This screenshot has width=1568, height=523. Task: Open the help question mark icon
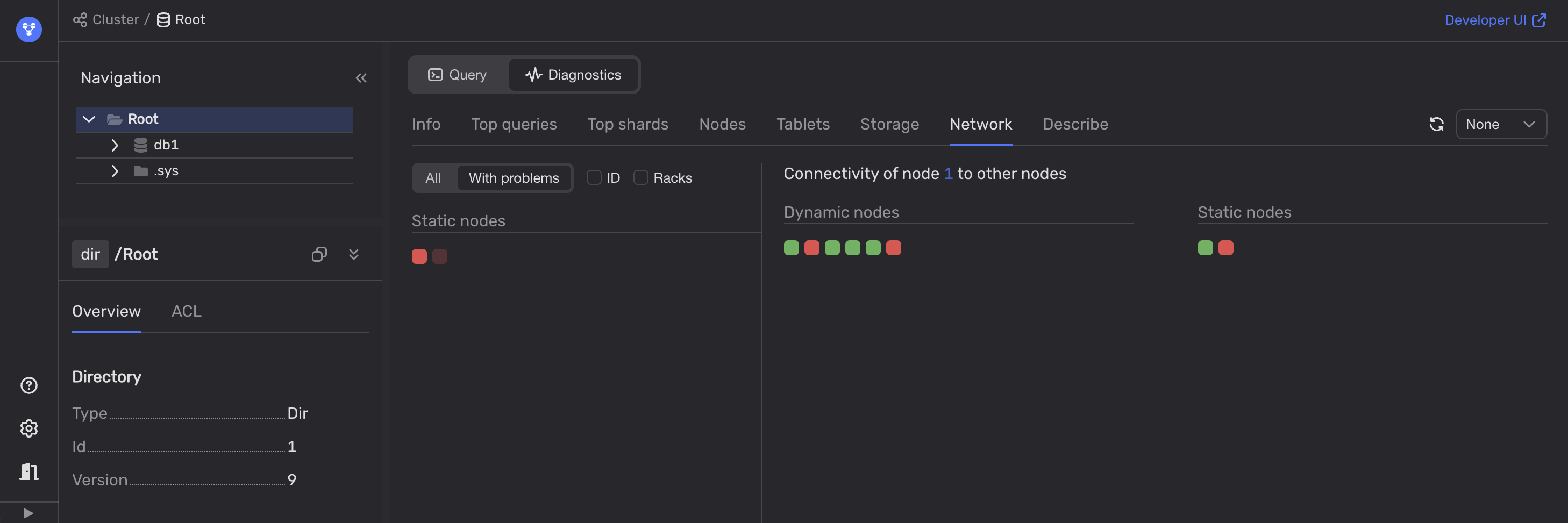(x=28, y=385)
